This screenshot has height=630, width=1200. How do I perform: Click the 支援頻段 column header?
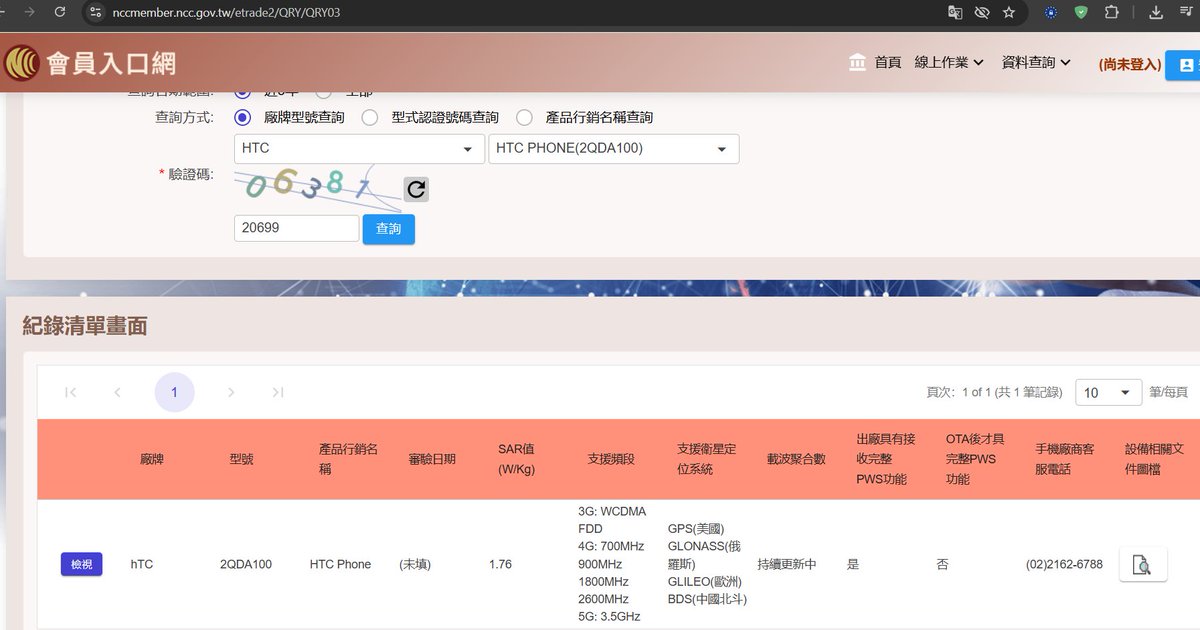pos(611,459)
